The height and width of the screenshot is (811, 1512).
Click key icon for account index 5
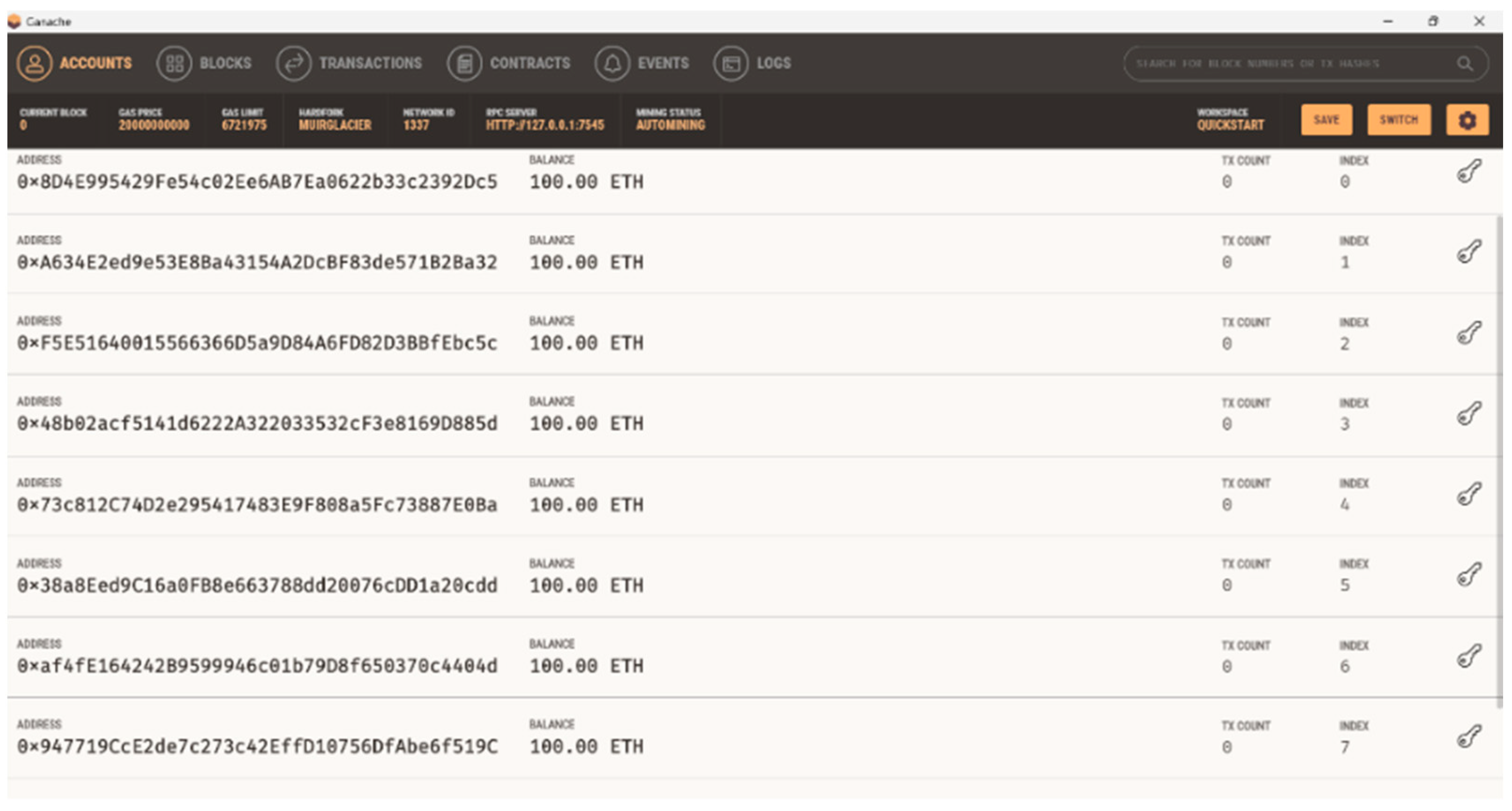tap(1469, 575)
